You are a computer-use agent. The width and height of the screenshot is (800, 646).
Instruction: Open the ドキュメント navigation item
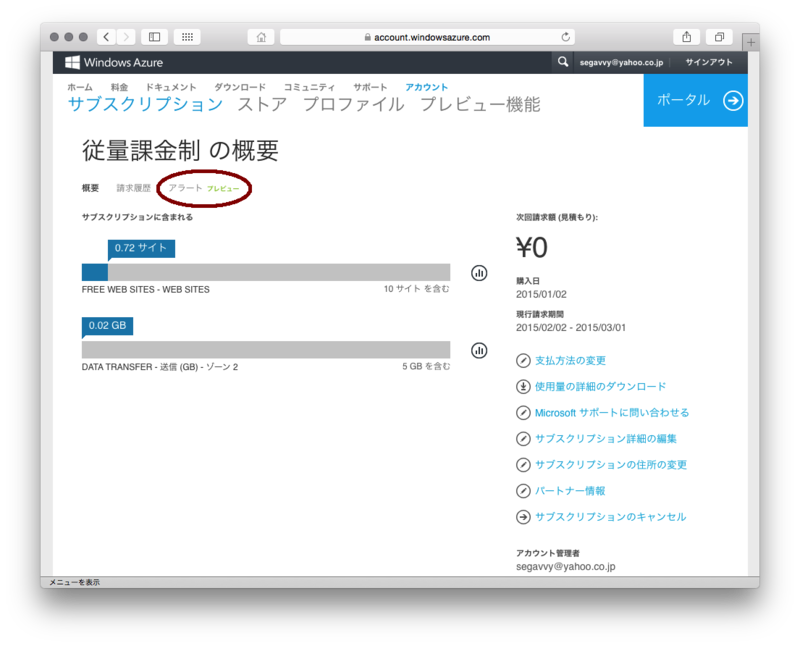click(x=171, y=87)
